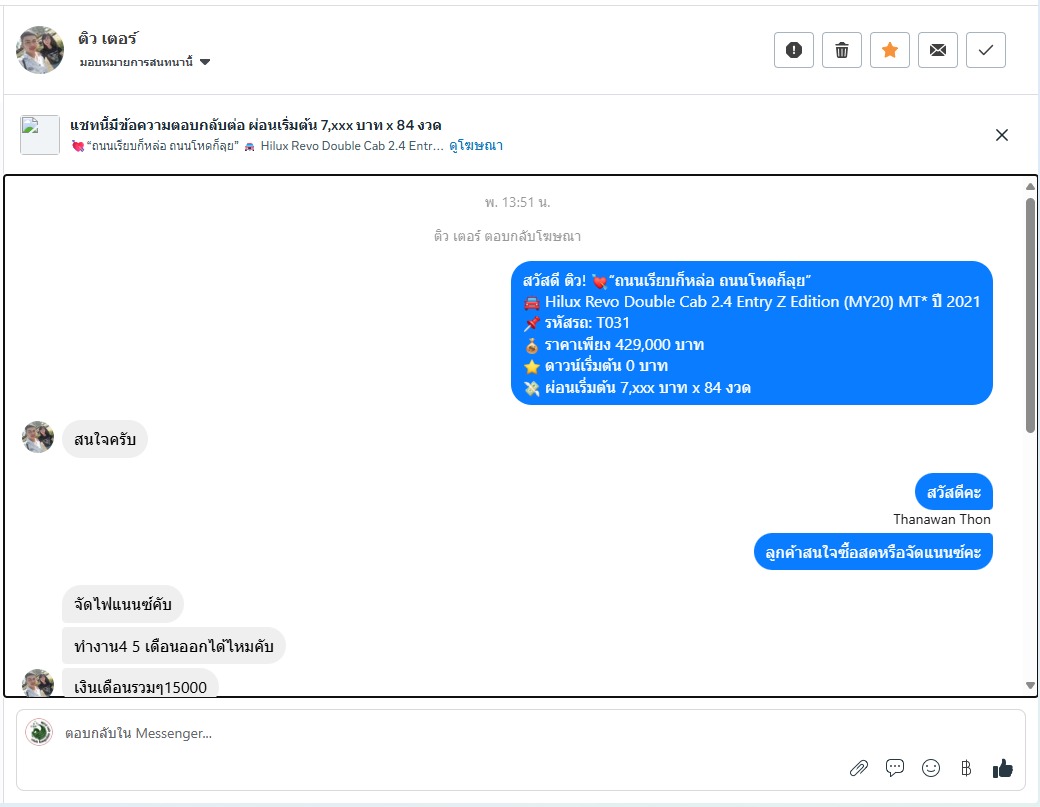1040x807 pixels.
Task: Toggle the orange follow-up star
Action: click(890, 50)
